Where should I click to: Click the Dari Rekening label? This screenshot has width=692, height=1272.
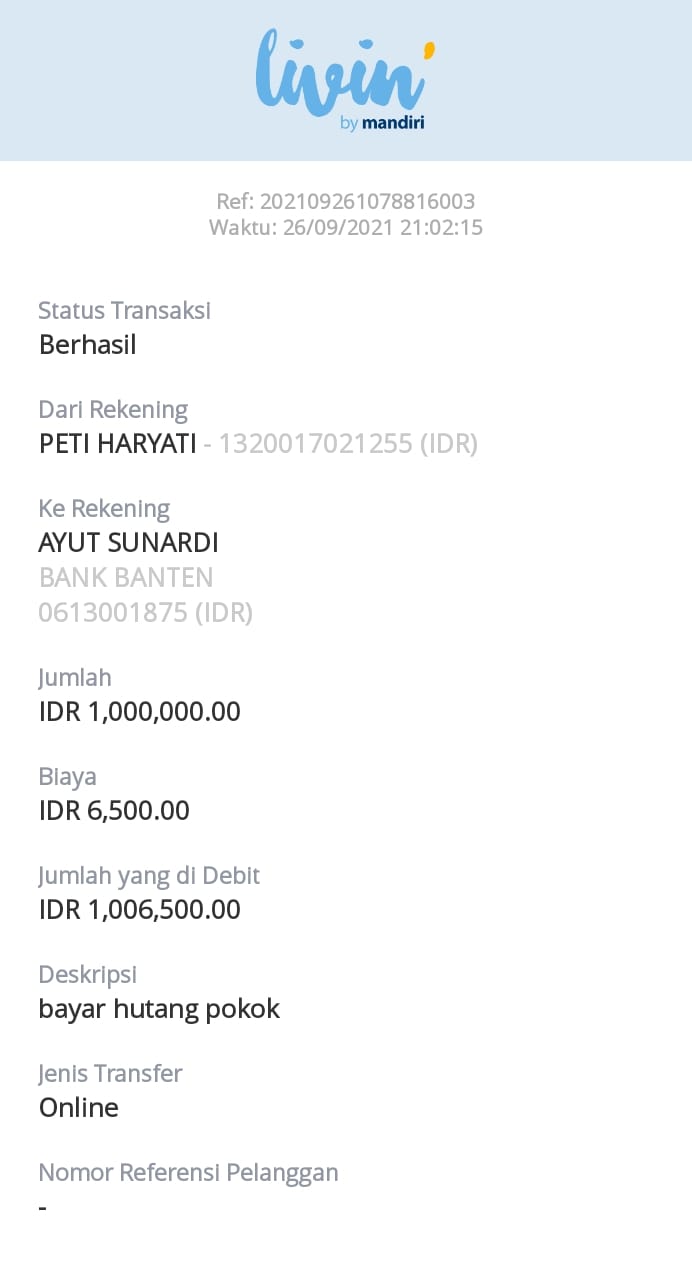click(x=113, y=410)
